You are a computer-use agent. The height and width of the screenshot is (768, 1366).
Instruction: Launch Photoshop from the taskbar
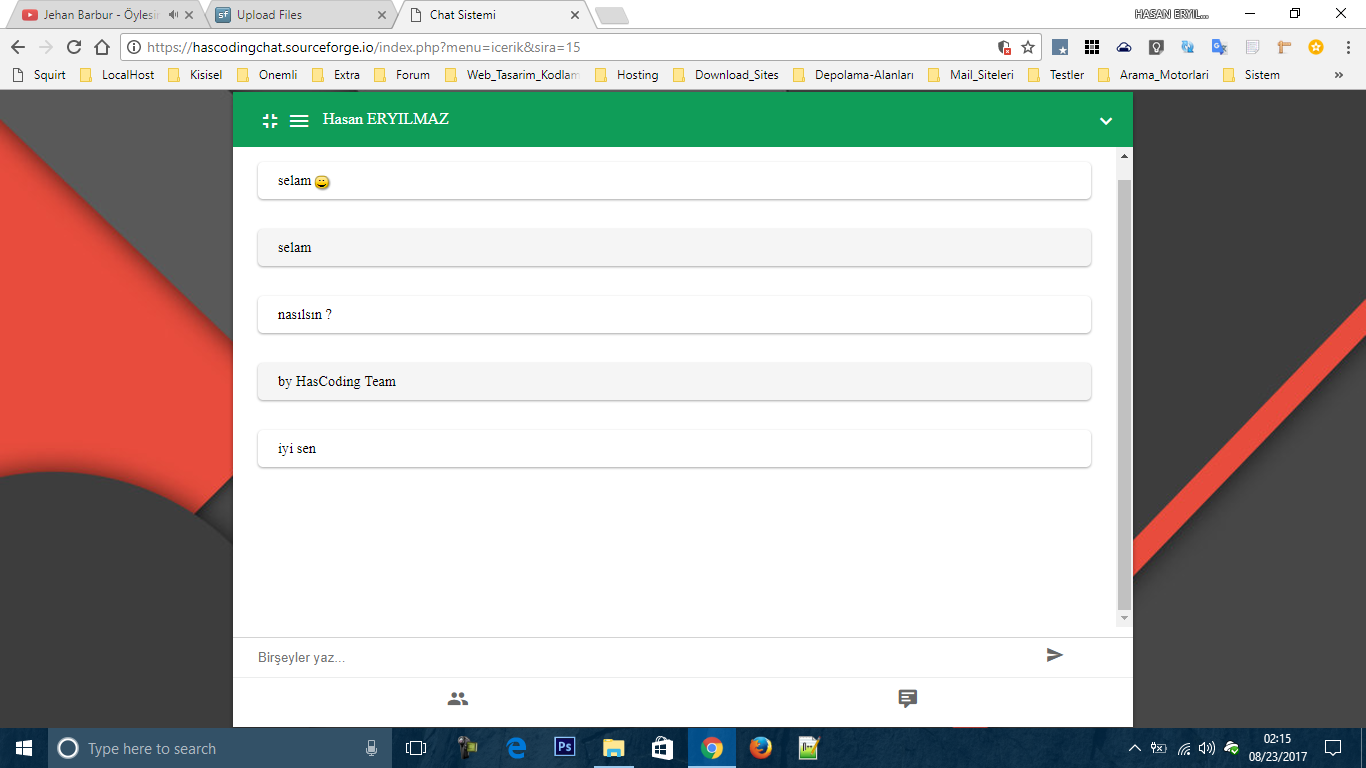pos(564,747)
